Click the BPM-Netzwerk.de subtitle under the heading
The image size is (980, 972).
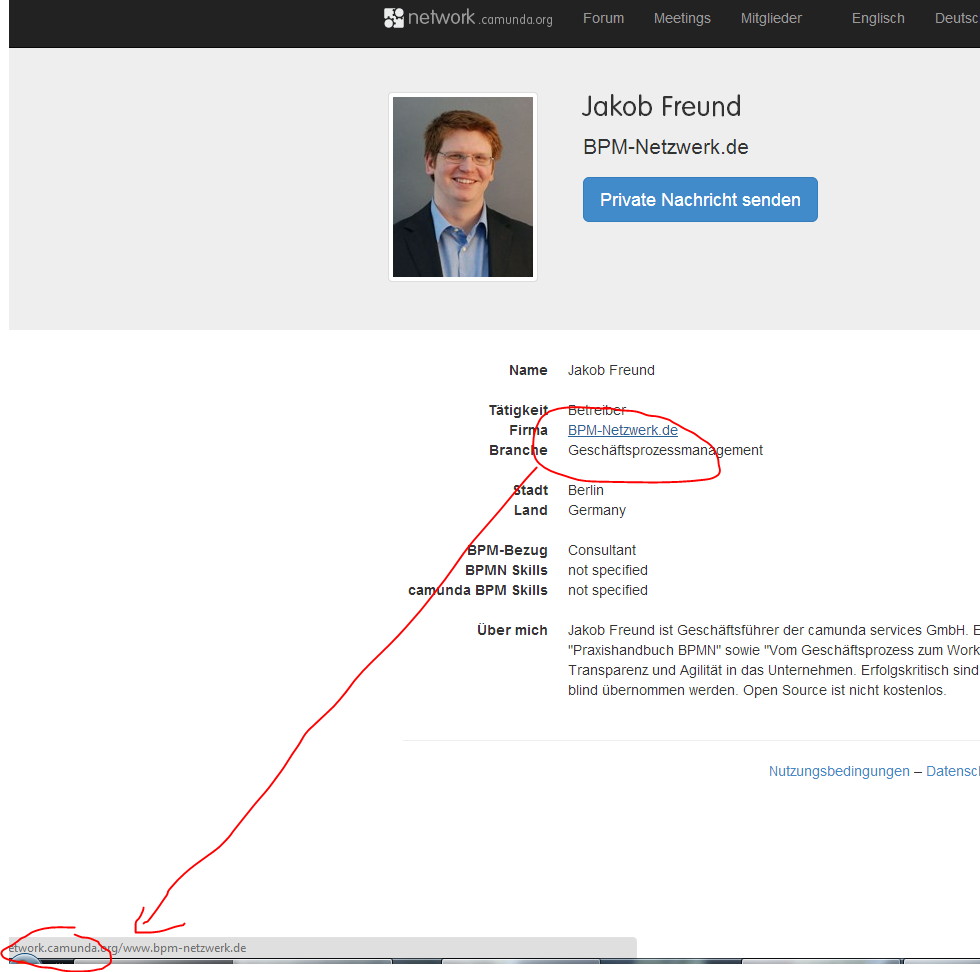coord(665,147)
